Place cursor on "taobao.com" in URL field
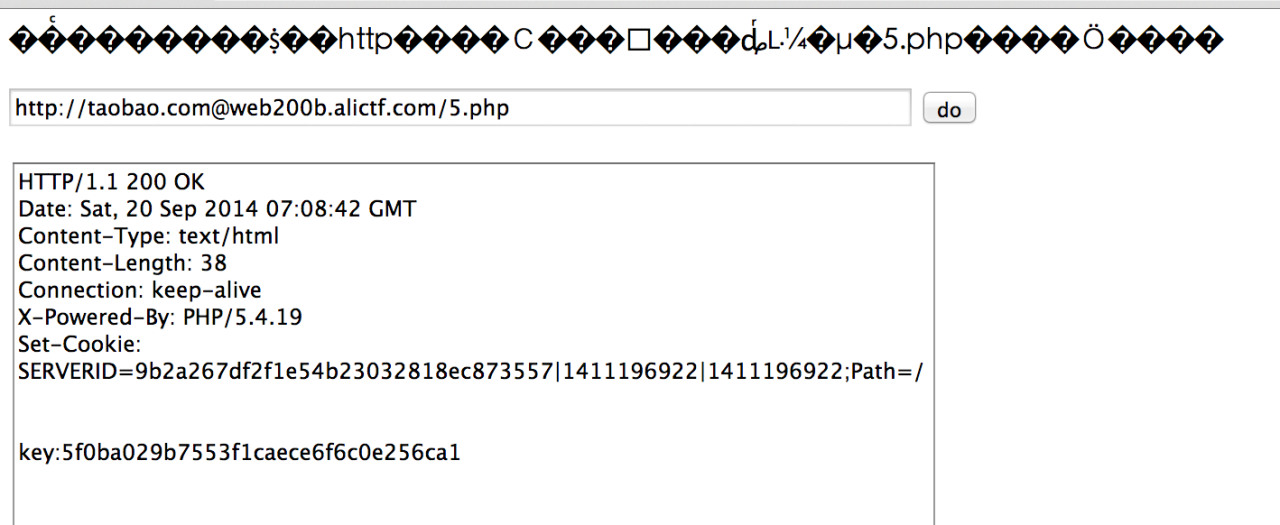Screen dimensions: 1280x525 click(x=144, y=108)
